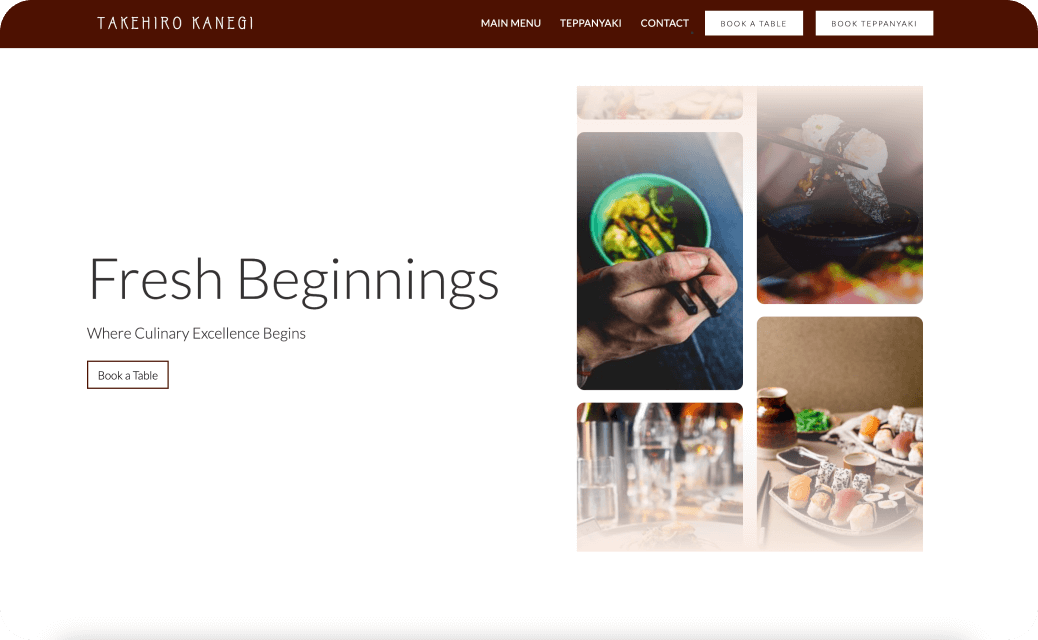
Task: Open the green bowl with chopsticks photo
Action: [x=659, y=261]
